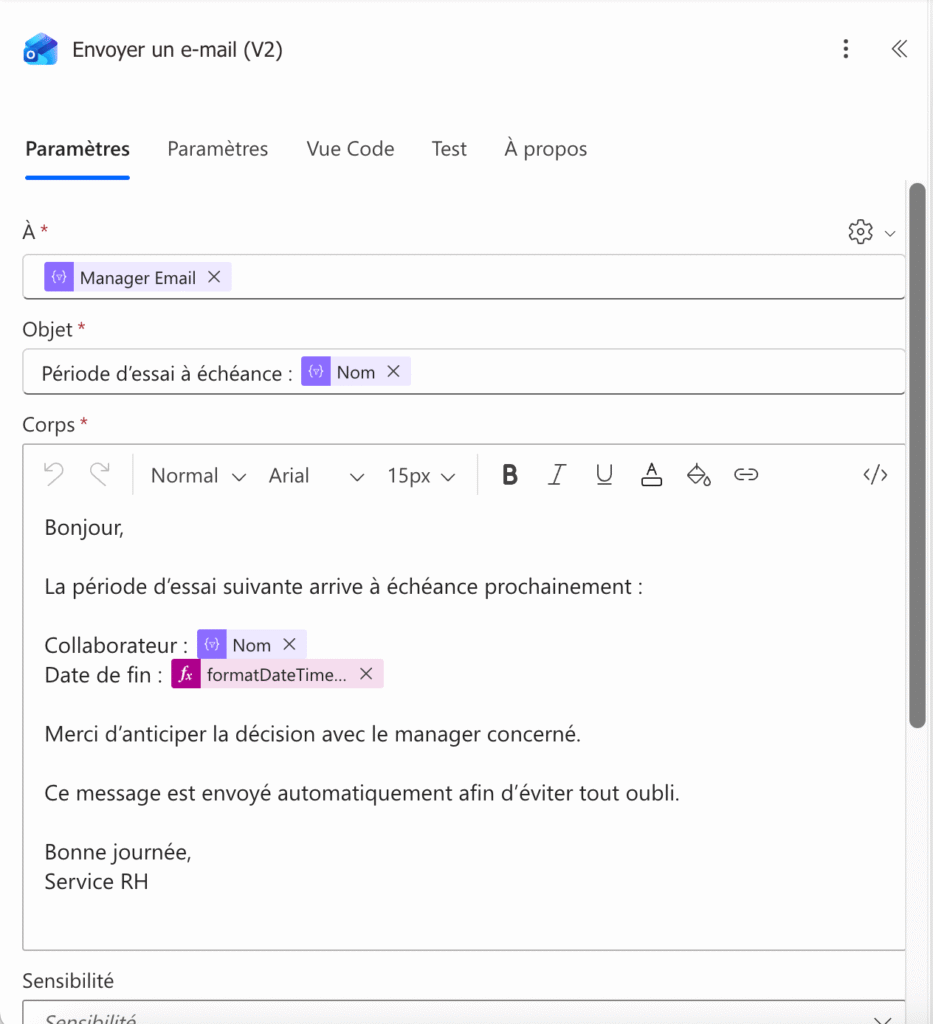Open the highlight color swatch tool

coord(699,475)
